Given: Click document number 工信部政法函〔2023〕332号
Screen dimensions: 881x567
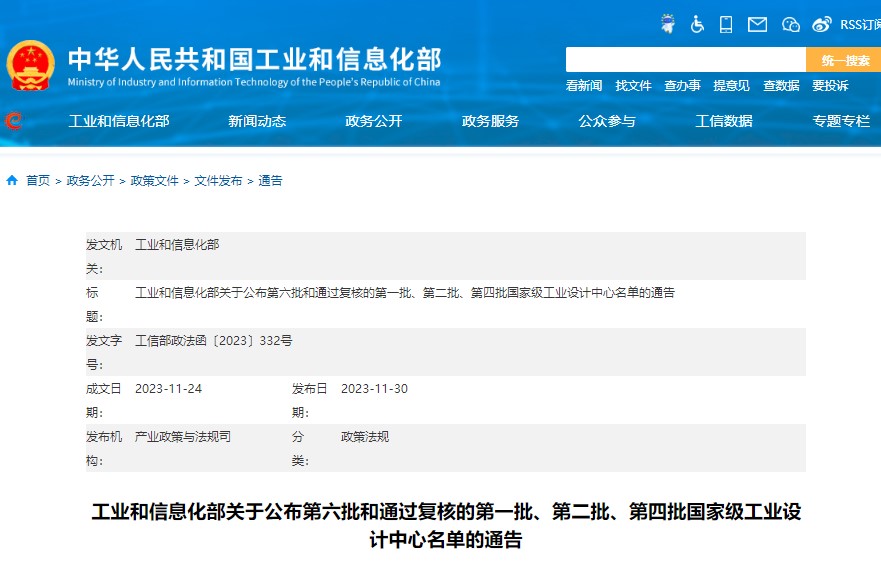Looking at the screenshot, I should [214, 341].
